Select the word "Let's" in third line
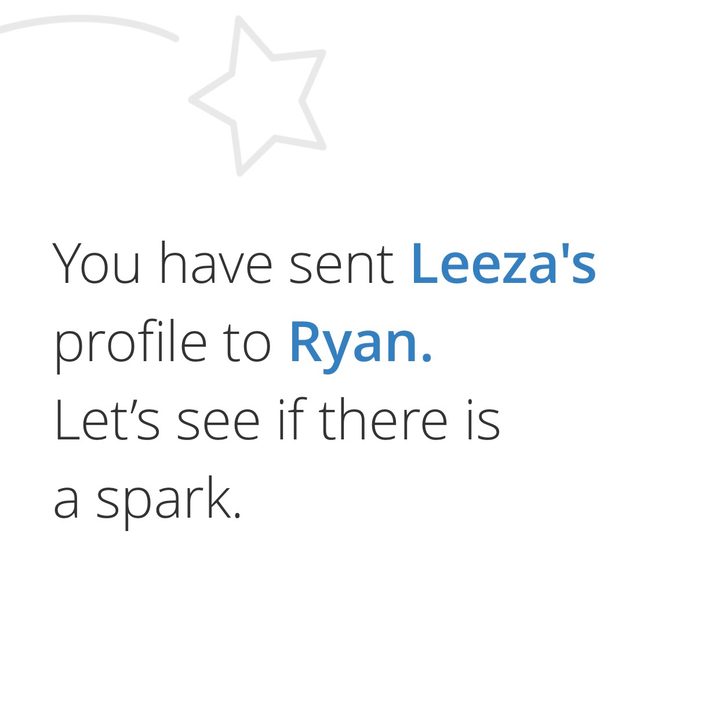 tap(107, 420)
